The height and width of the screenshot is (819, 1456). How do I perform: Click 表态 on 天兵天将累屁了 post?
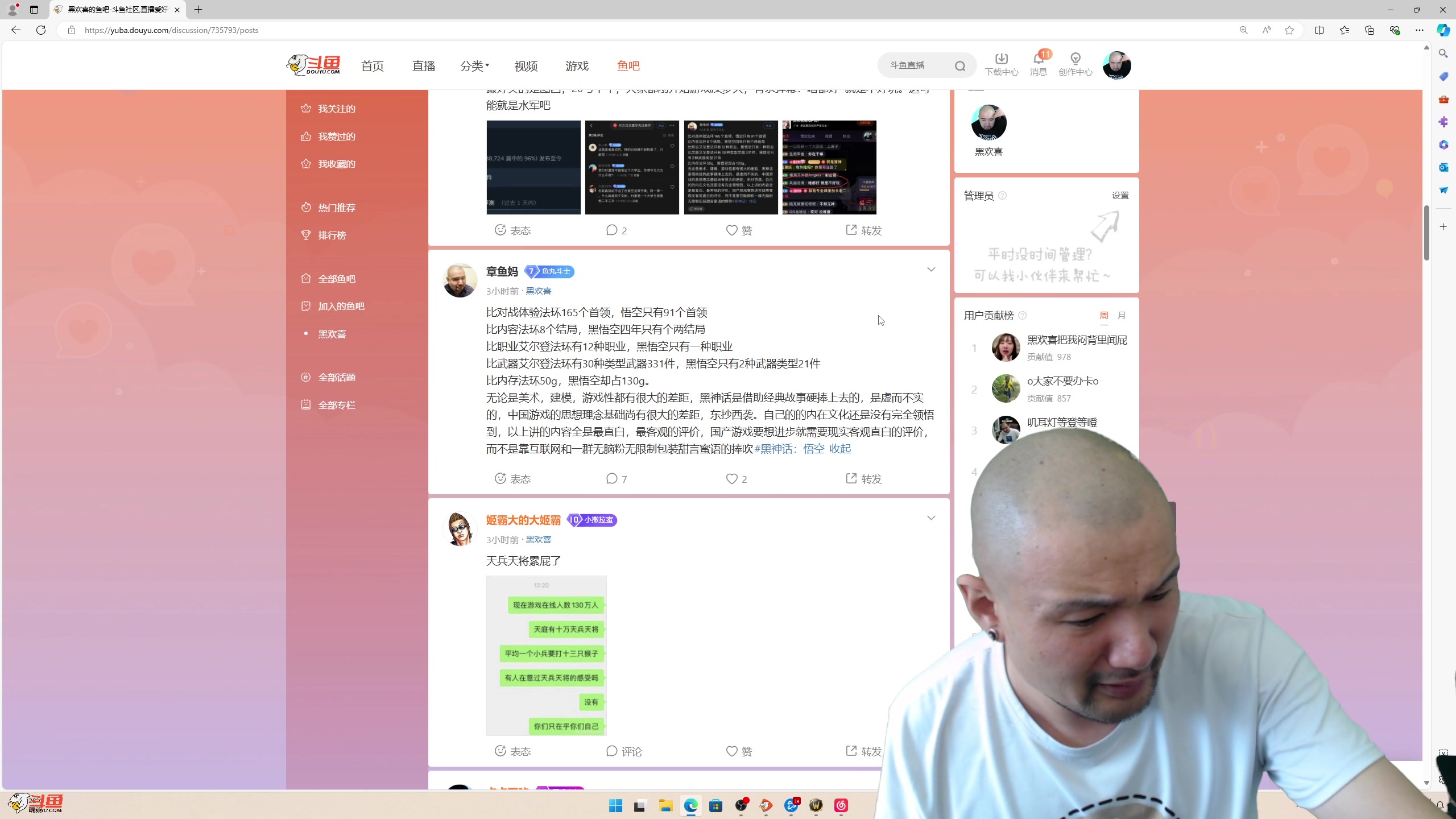[x=512, y=751]
